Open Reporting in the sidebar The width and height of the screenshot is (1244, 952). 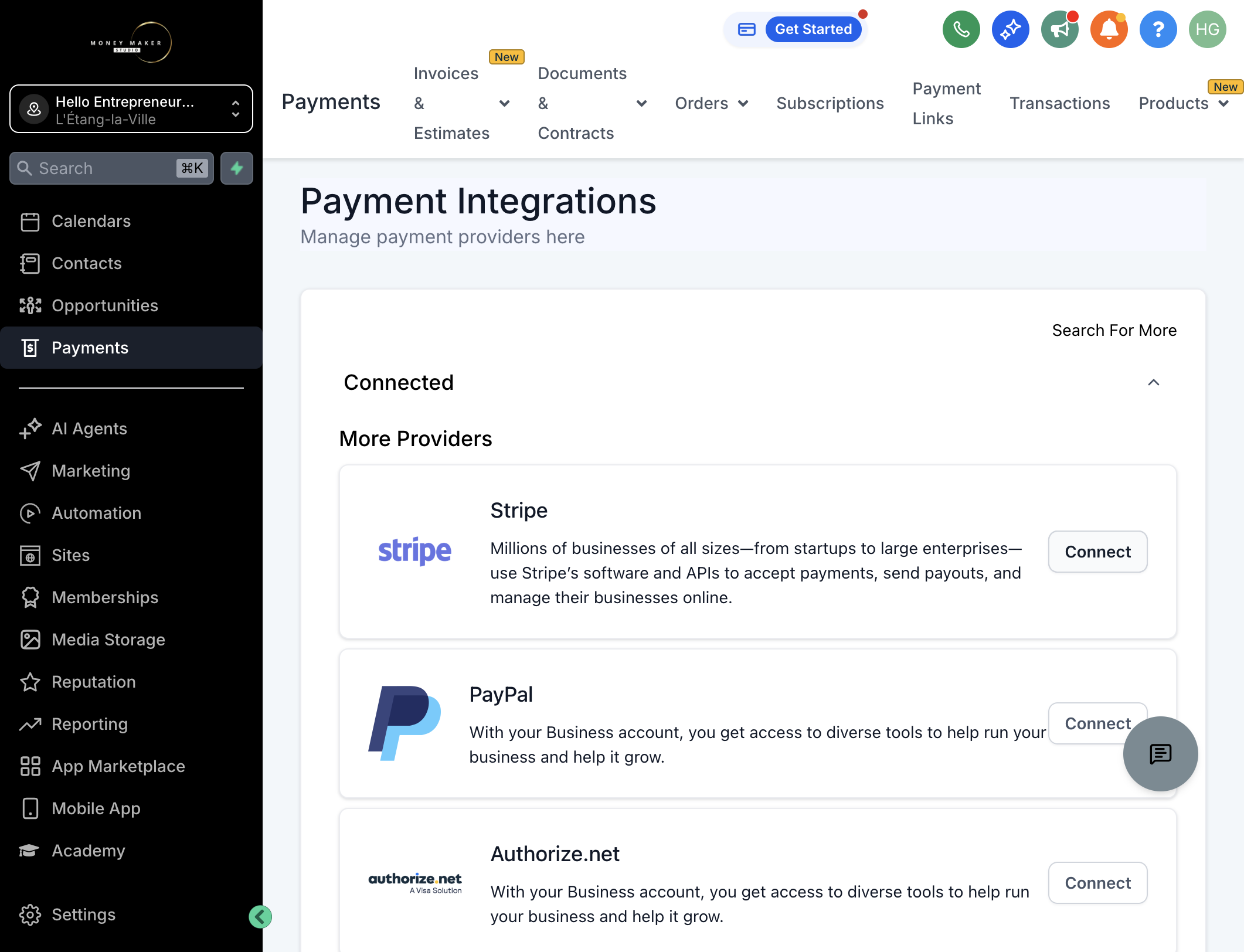click(x=131, y=724)
